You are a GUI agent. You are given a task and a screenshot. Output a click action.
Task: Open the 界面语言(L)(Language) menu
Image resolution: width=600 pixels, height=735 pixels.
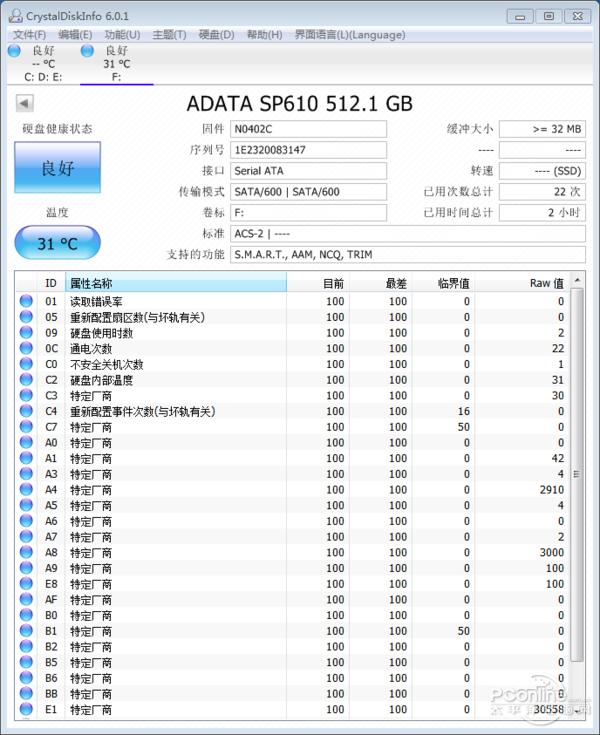[x=350, y=35]
